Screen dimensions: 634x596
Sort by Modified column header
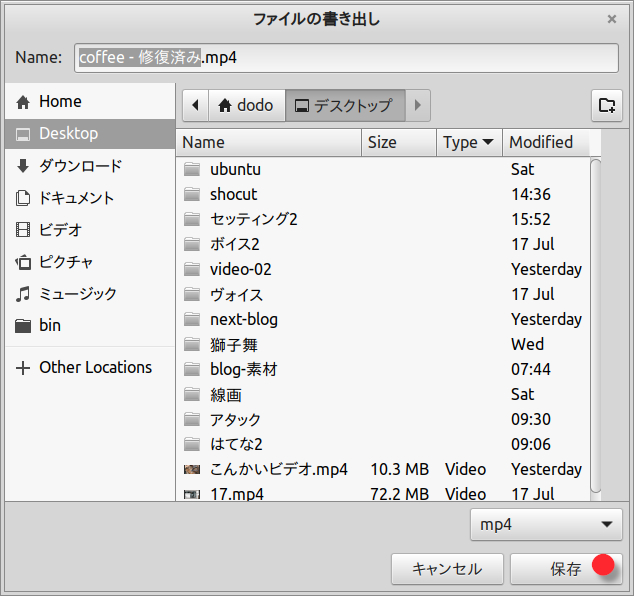coord(545,142)
